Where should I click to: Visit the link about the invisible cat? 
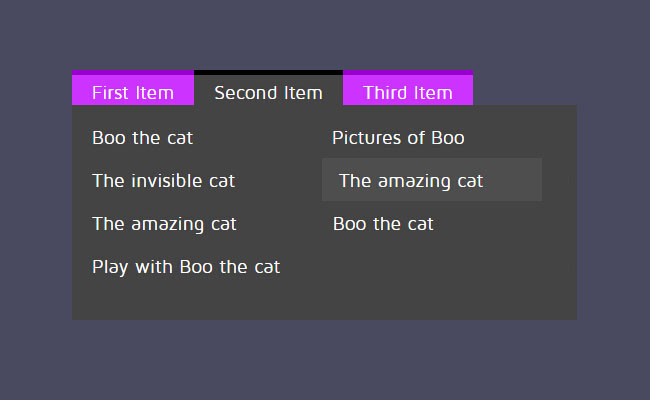tap(163, 181)
